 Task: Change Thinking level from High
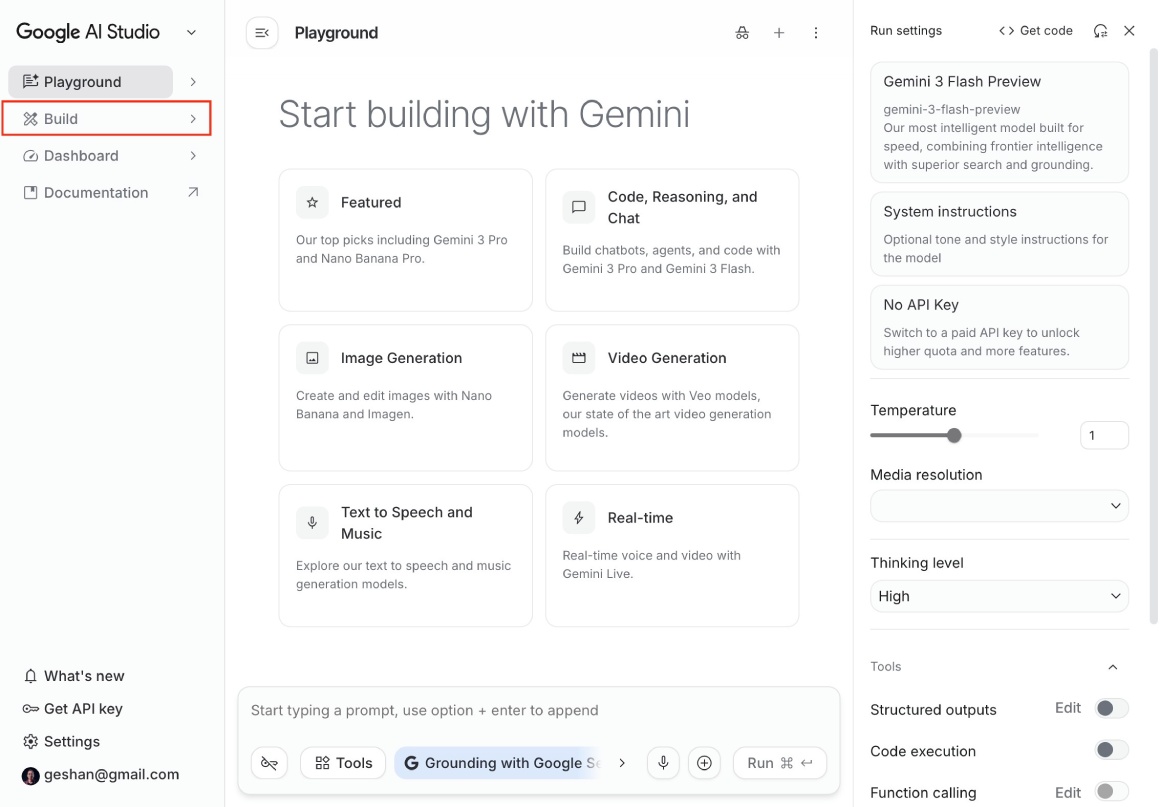(999, 596)
